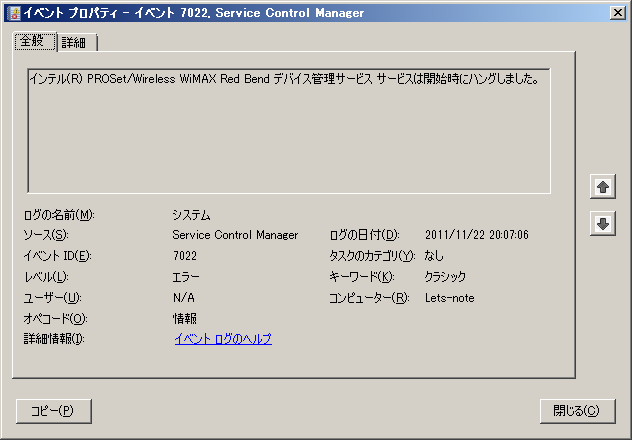Click the down arrow for next event
Viewport: 632px width, 440px height.
pyautogui.click(x=602, y=224)
